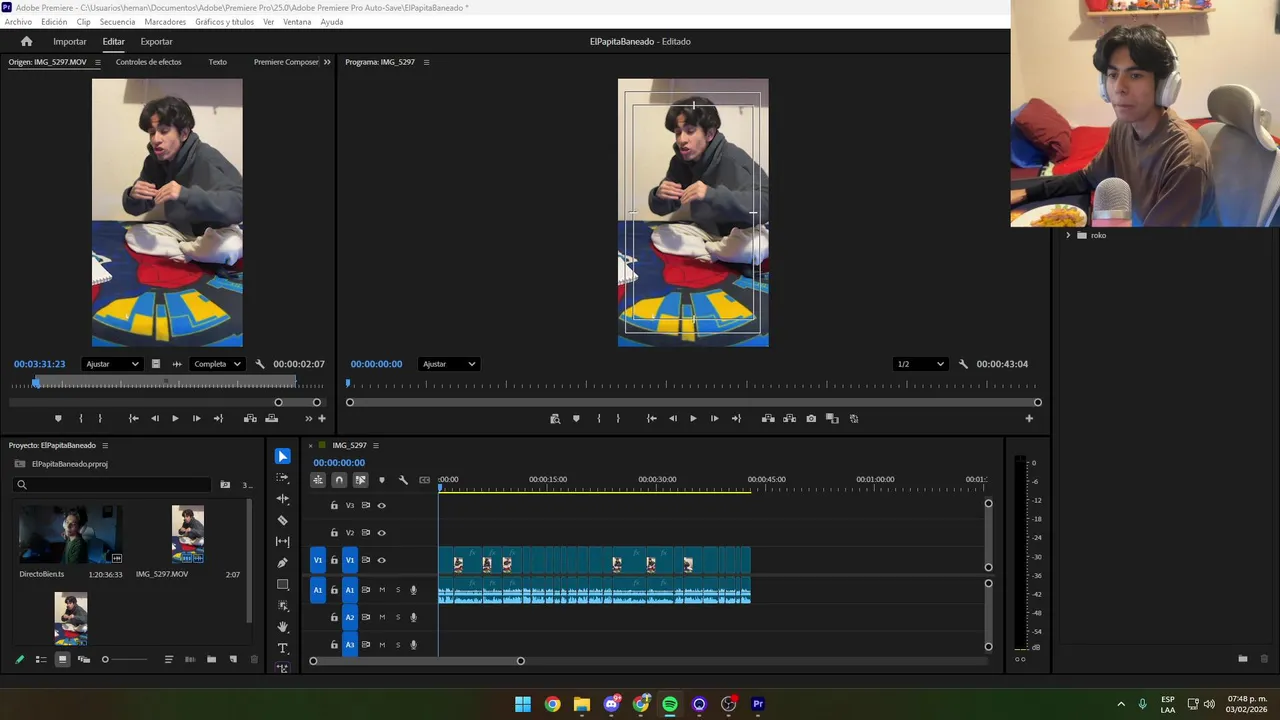Open Program monitor 1/2 resolution dropdown
Screen dimensions: 1280x720
point(920,364)
